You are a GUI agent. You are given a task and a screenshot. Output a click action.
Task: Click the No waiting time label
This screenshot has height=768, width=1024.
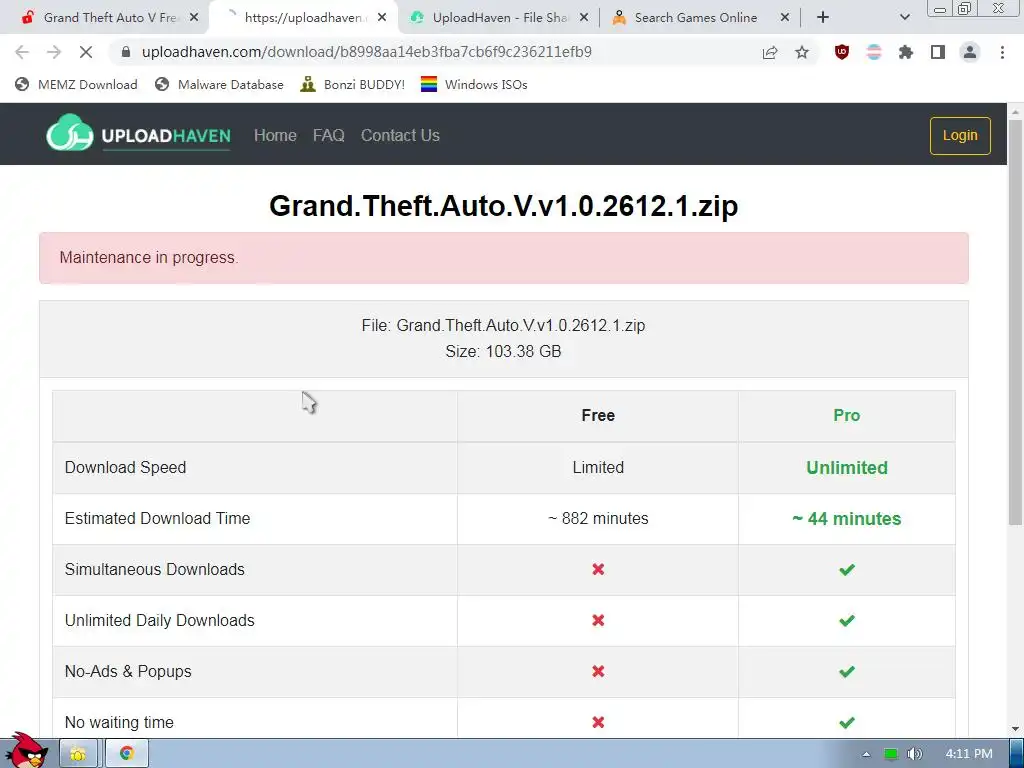(x=119, y=722)
